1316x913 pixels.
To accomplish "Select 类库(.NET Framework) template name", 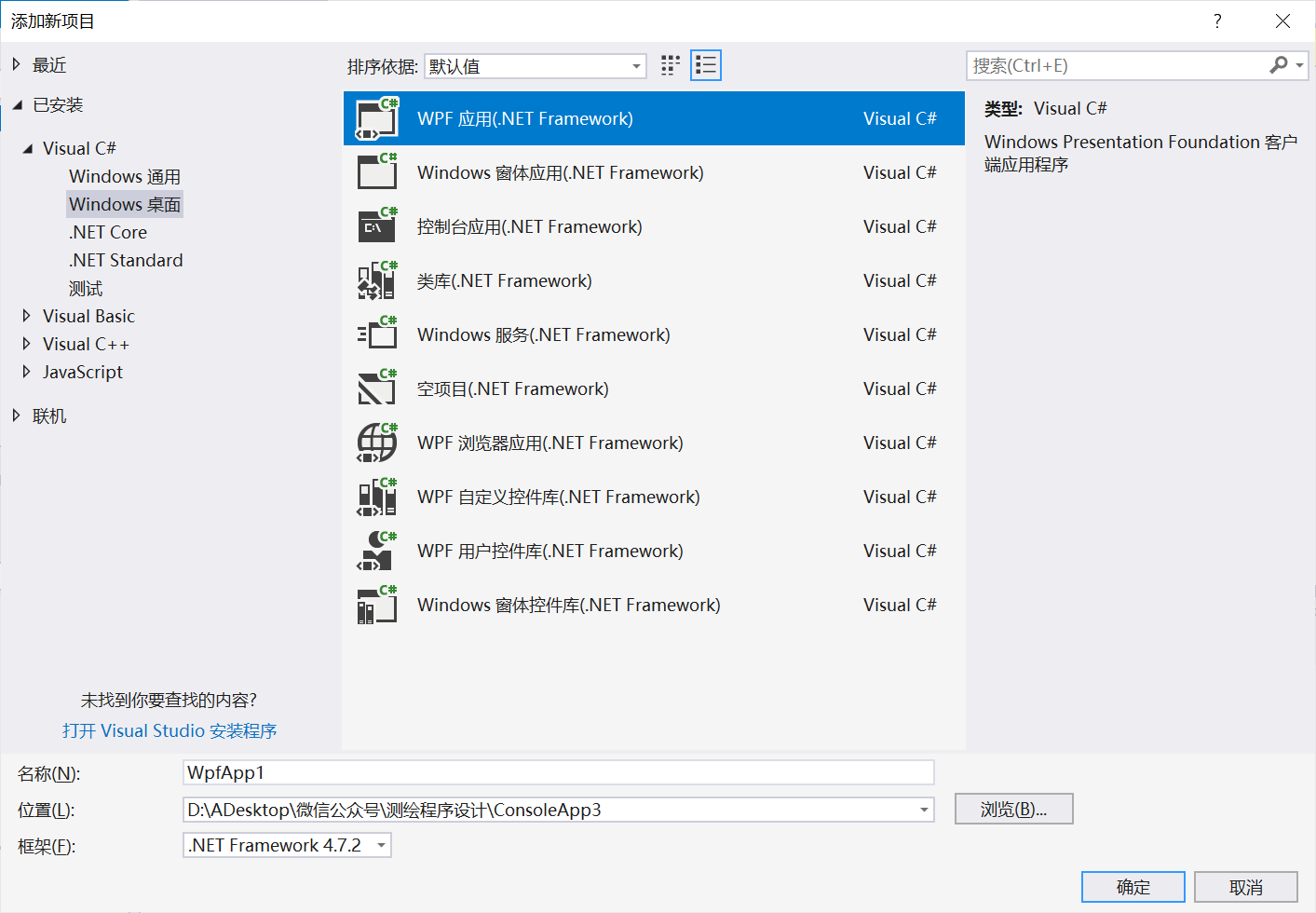I will (x=505, y=280).
